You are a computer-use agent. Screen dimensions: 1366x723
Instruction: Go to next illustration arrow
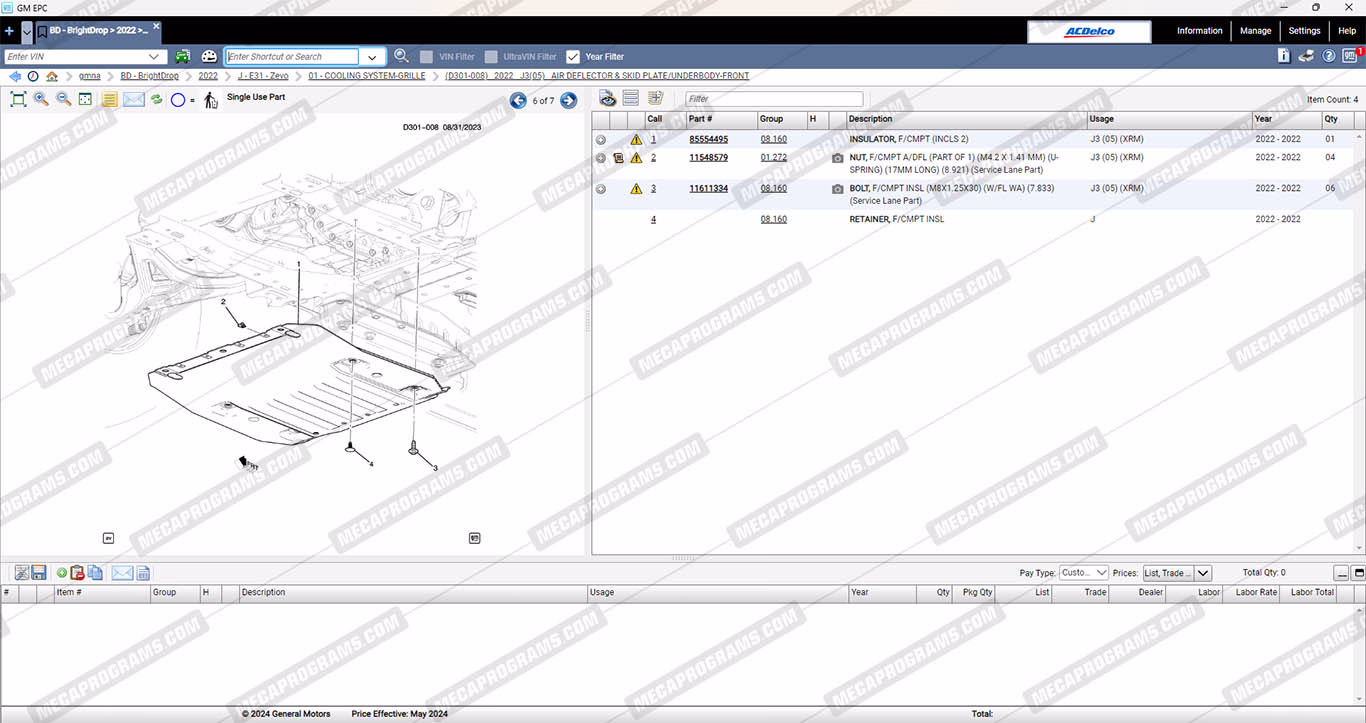(x=568, y=100)
